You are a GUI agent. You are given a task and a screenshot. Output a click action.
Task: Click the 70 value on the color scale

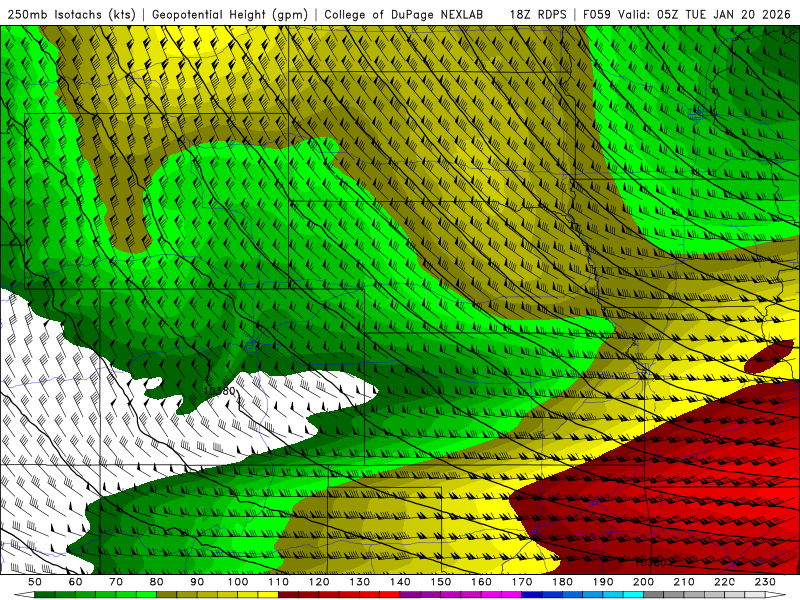tap(116, 582)
